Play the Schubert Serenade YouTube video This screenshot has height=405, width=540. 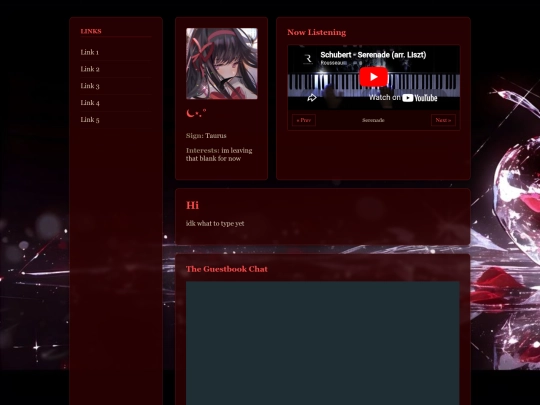coord(374,77)
